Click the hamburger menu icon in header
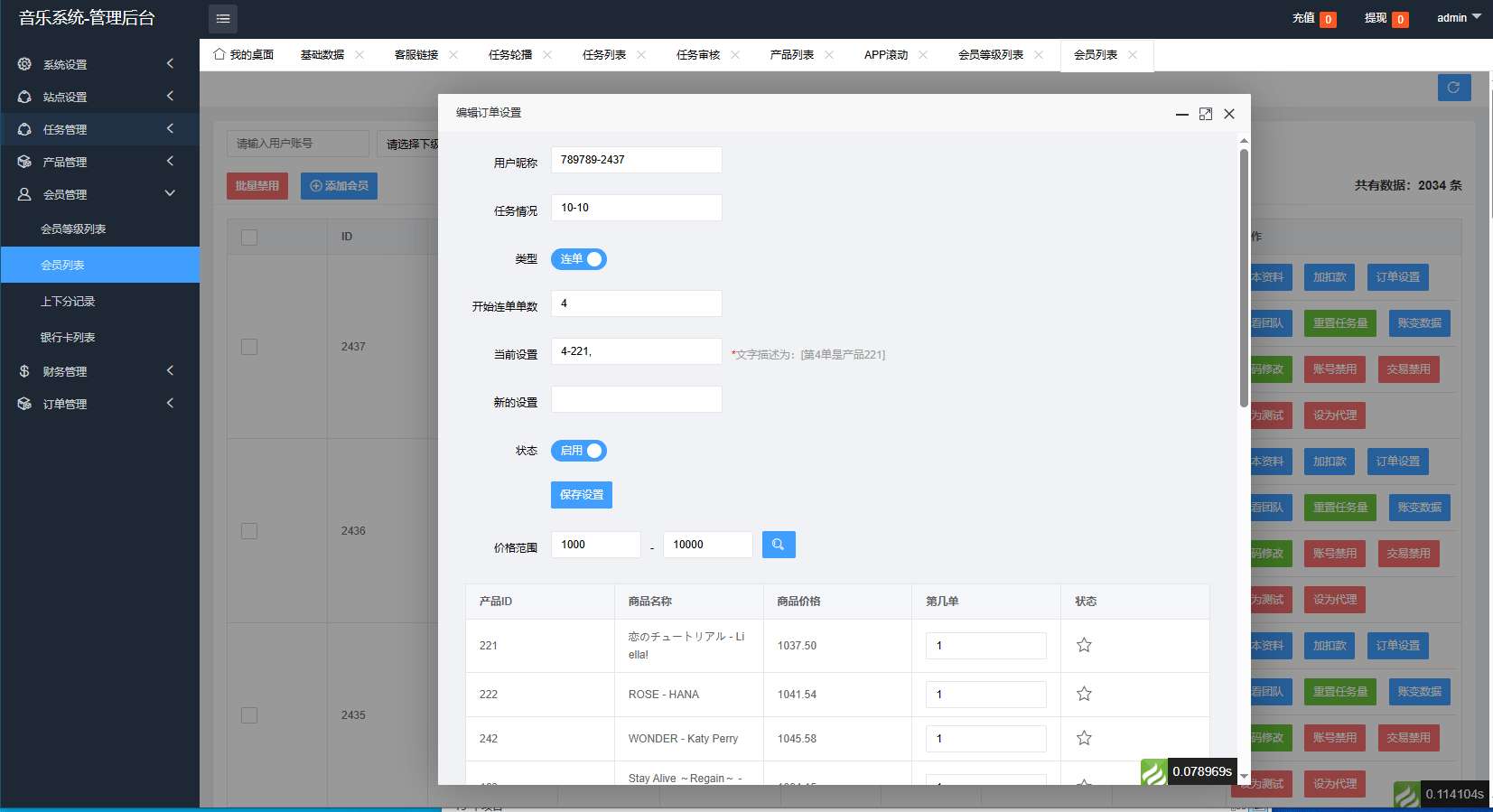The width and height of the screenshot is (1493, 812). 223,18
